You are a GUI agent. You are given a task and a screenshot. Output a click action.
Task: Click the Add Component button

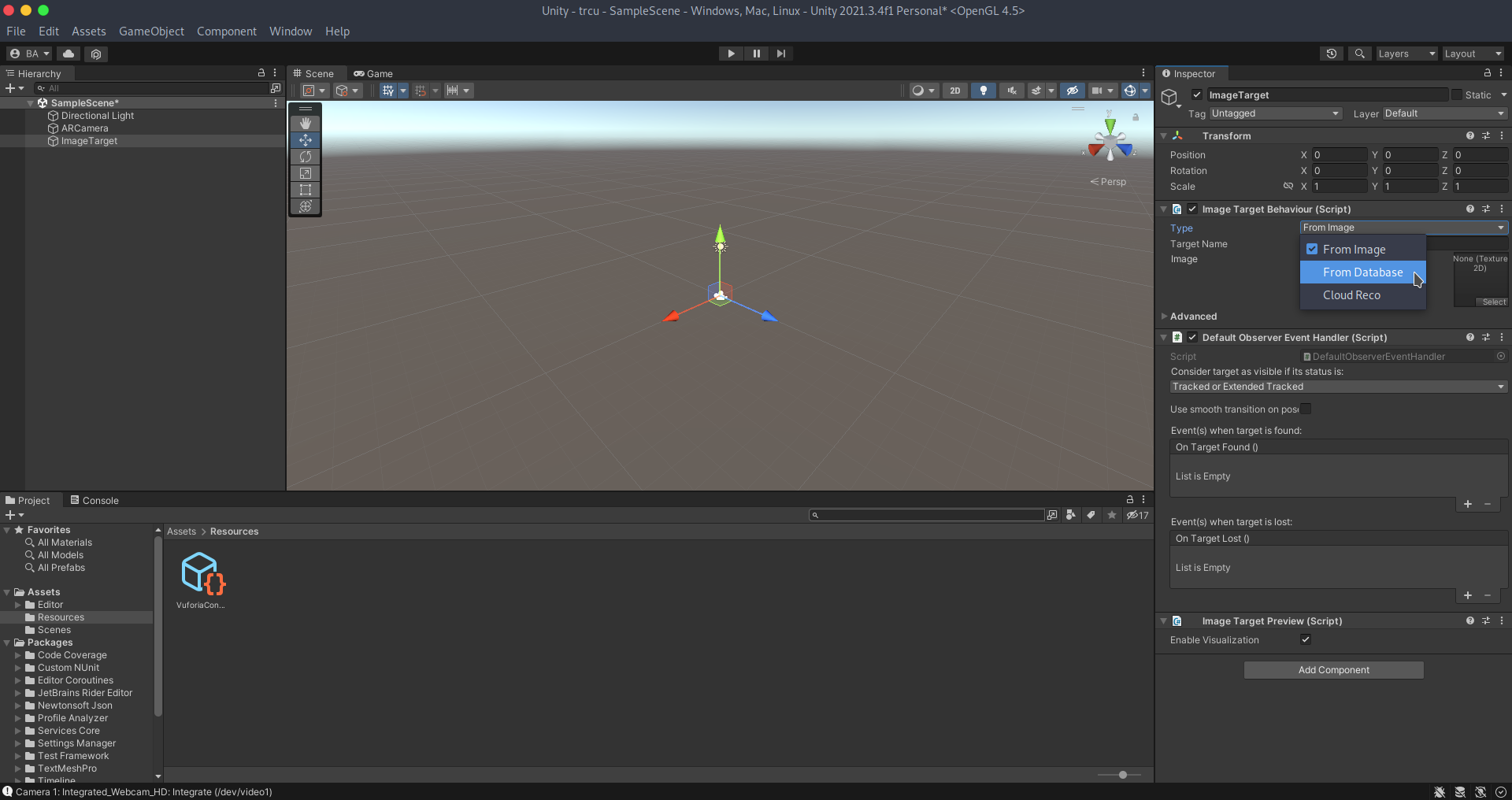tap(1334, 670)
